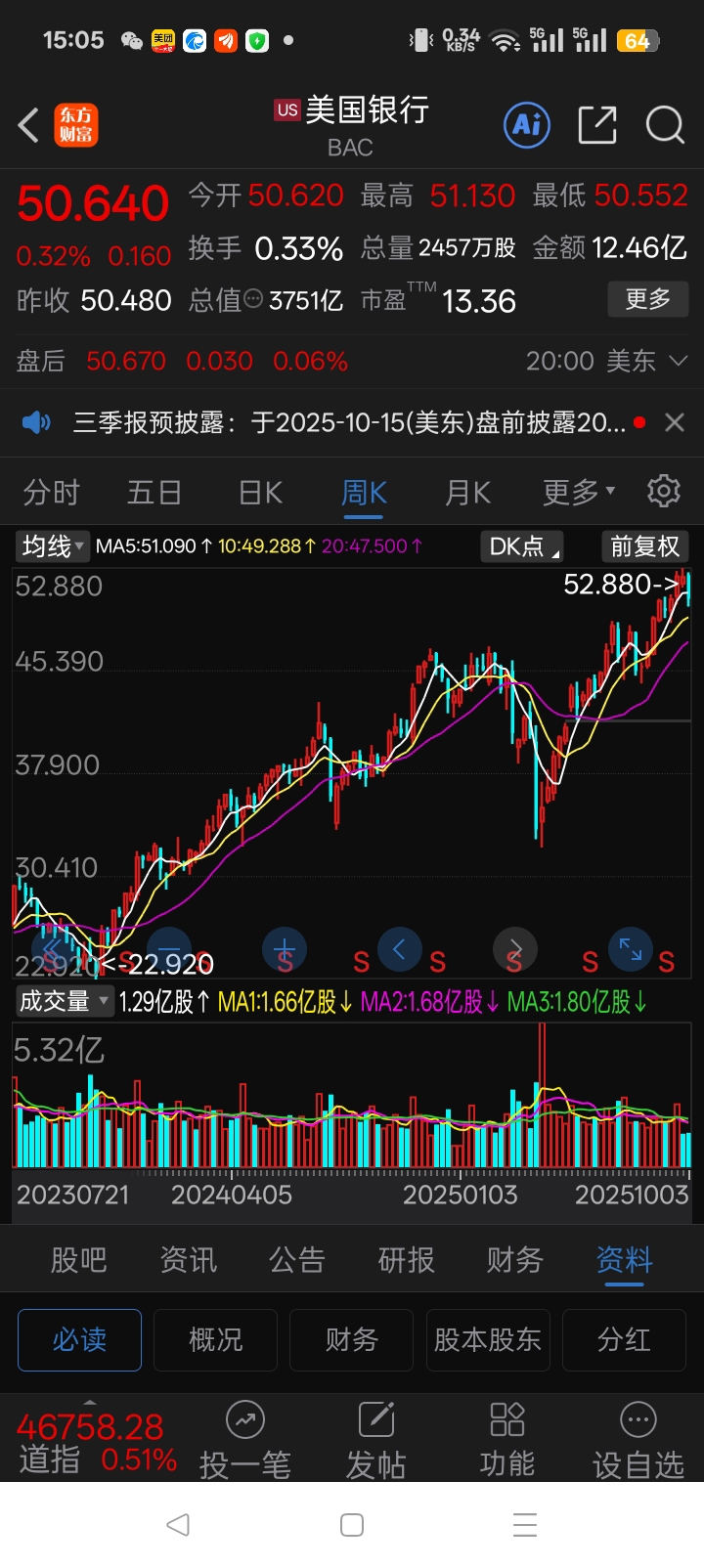Open the search magnifier icon
This screenshot has height=1568, width=704.
pyautogui.click(x=665, y=125)
